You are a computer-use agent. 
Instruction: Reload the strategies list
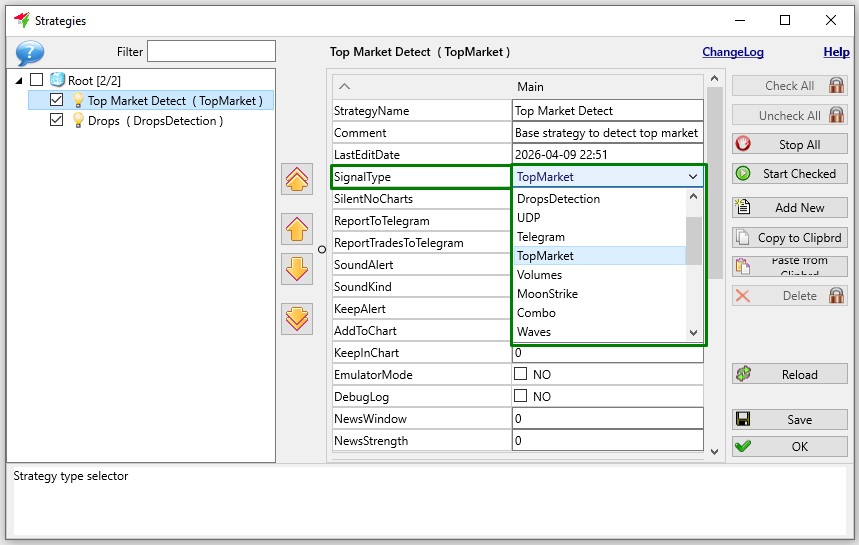tap(789, 375)
